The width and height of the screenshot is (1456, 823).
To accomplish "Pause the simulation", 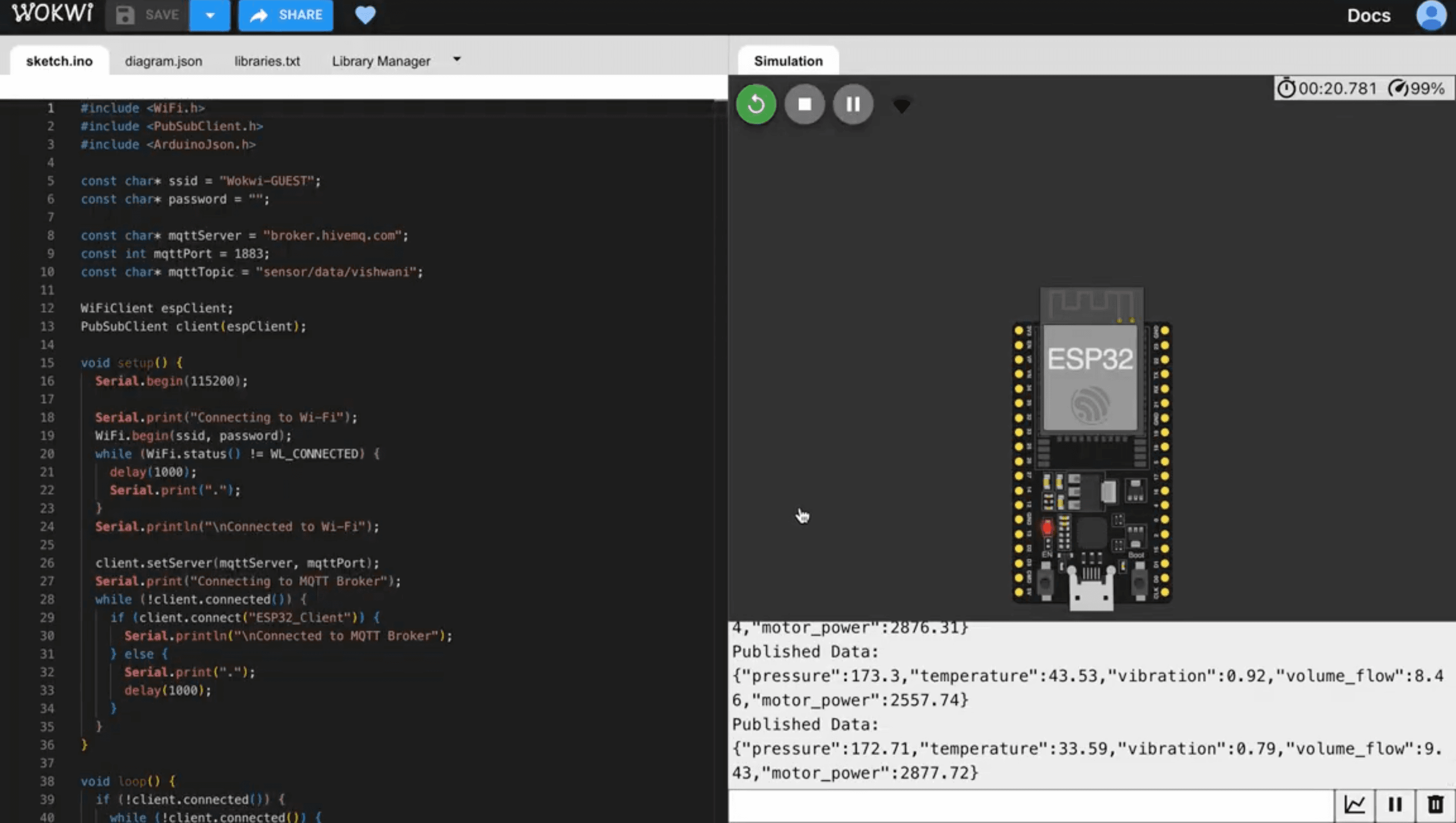I will [853, 105].
